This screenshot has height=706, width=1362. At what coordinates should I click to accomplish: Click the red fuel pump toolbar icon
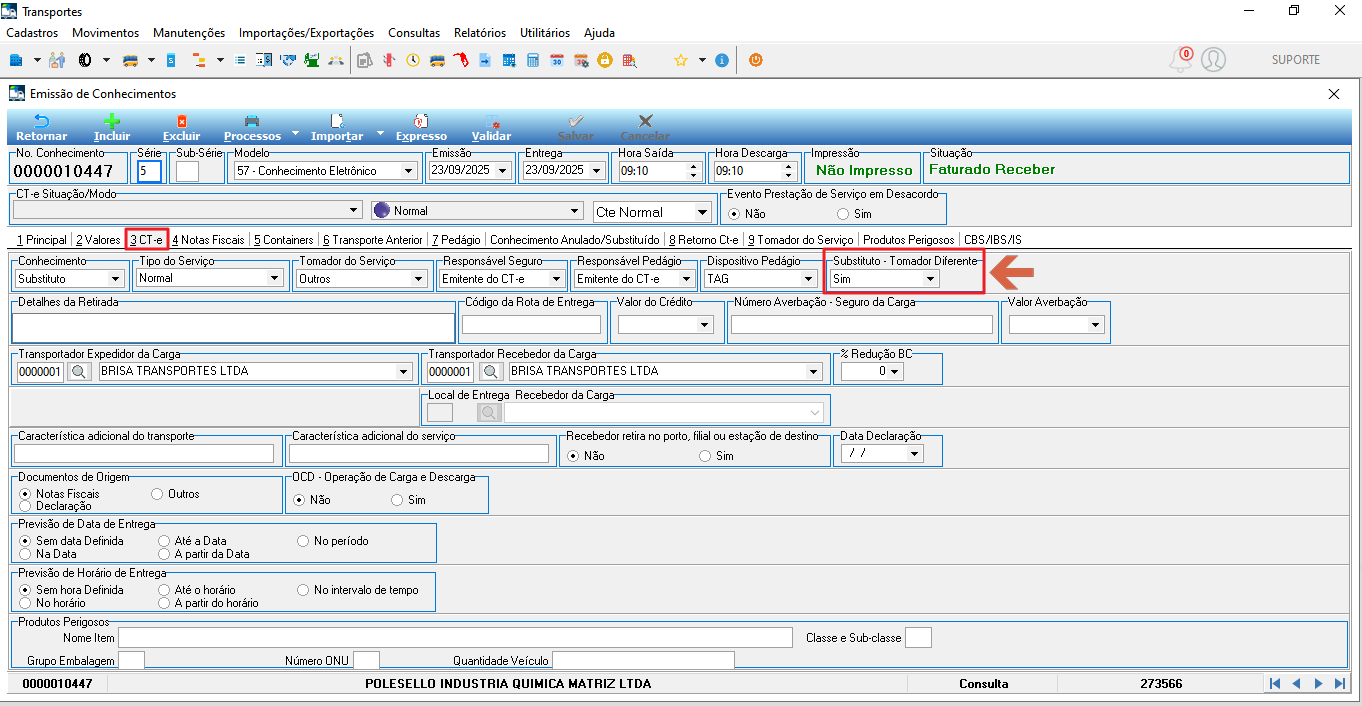[x=461, y=60]
